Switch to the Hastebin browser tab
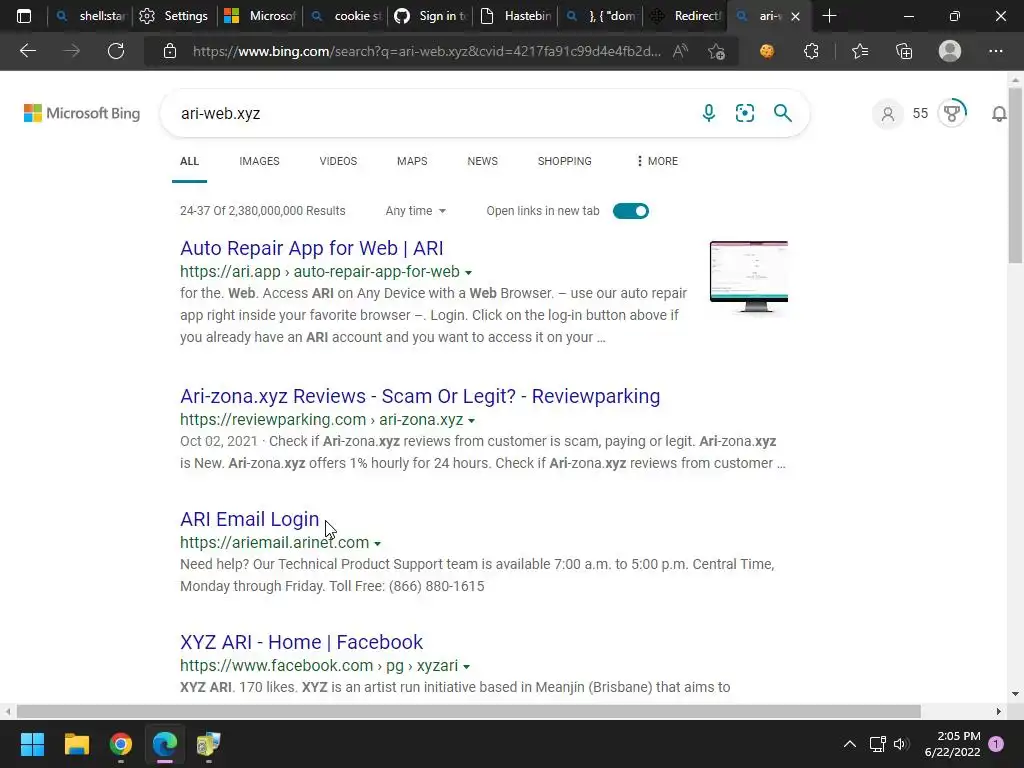Screen dimensions: 1024x768 (516, 16)
